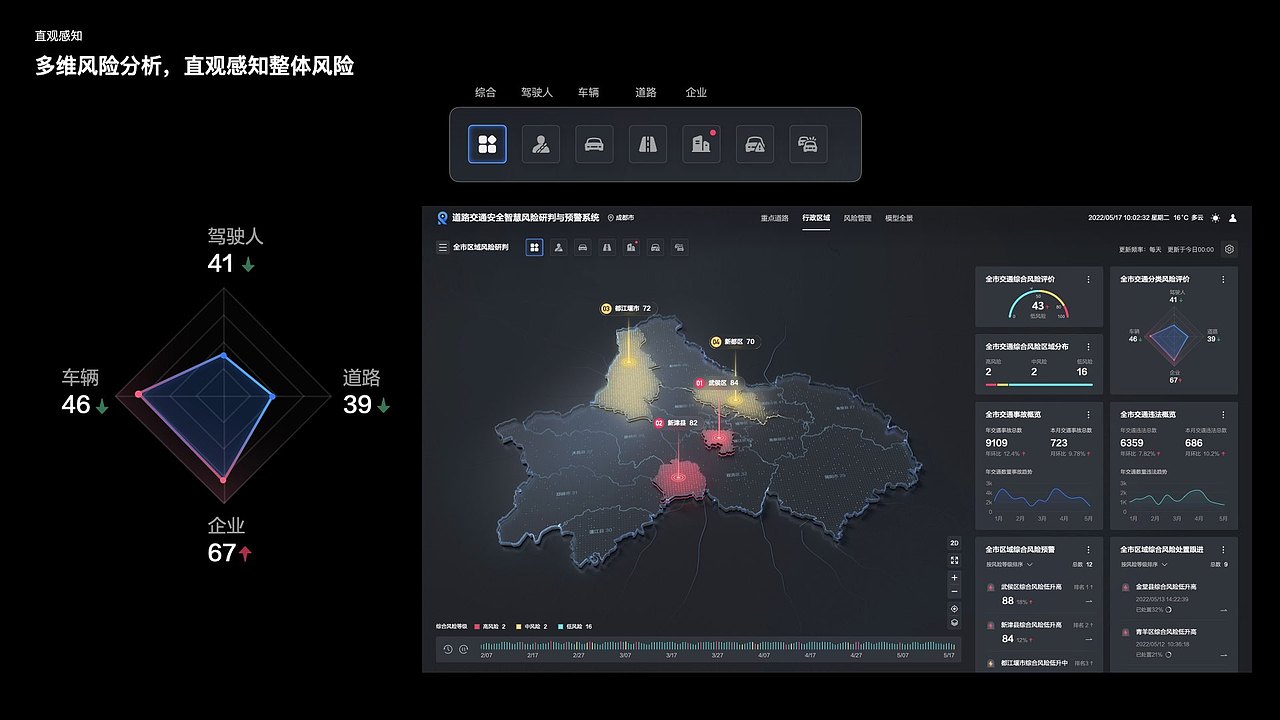Click the 都江堰市综合风险低升中 alert row

[x=1039, y=663]
